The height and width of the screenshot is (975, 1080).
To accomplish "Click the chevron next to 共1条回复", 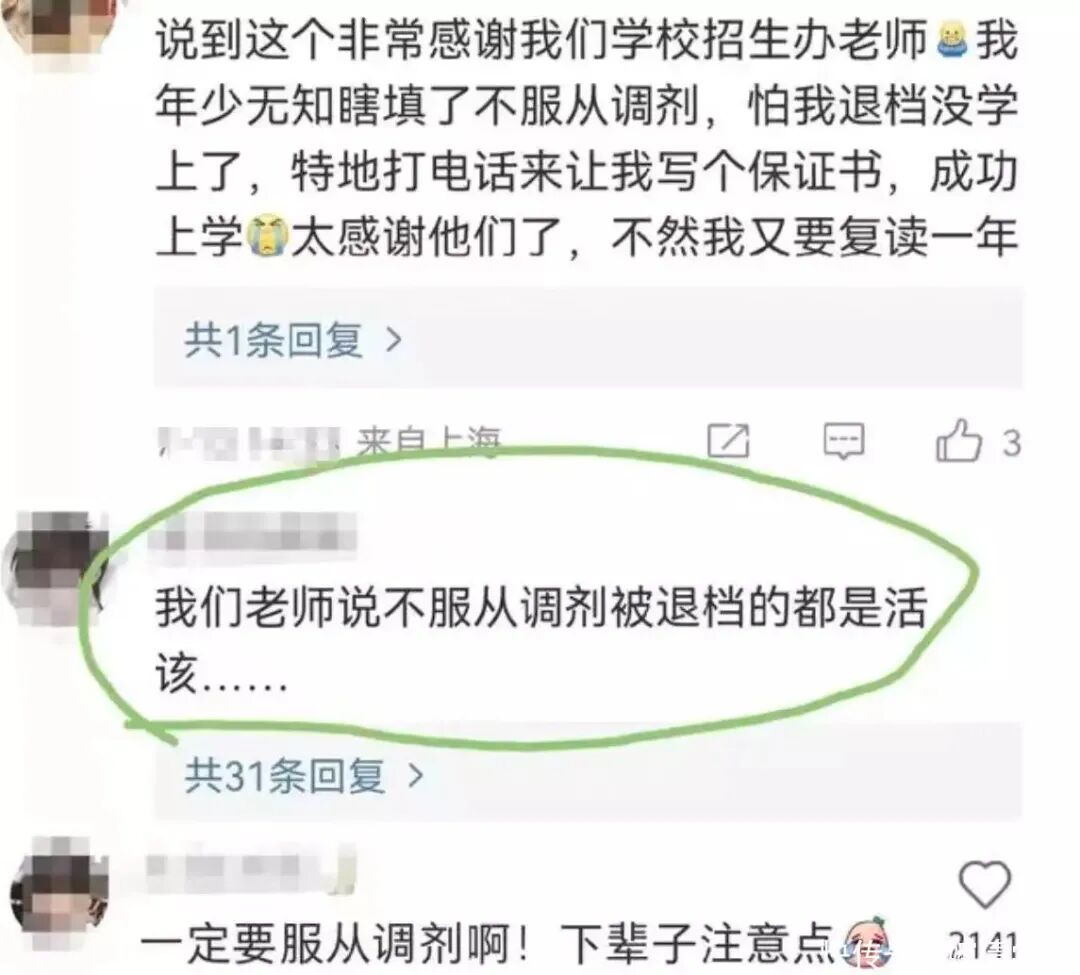I will (394, 339).
